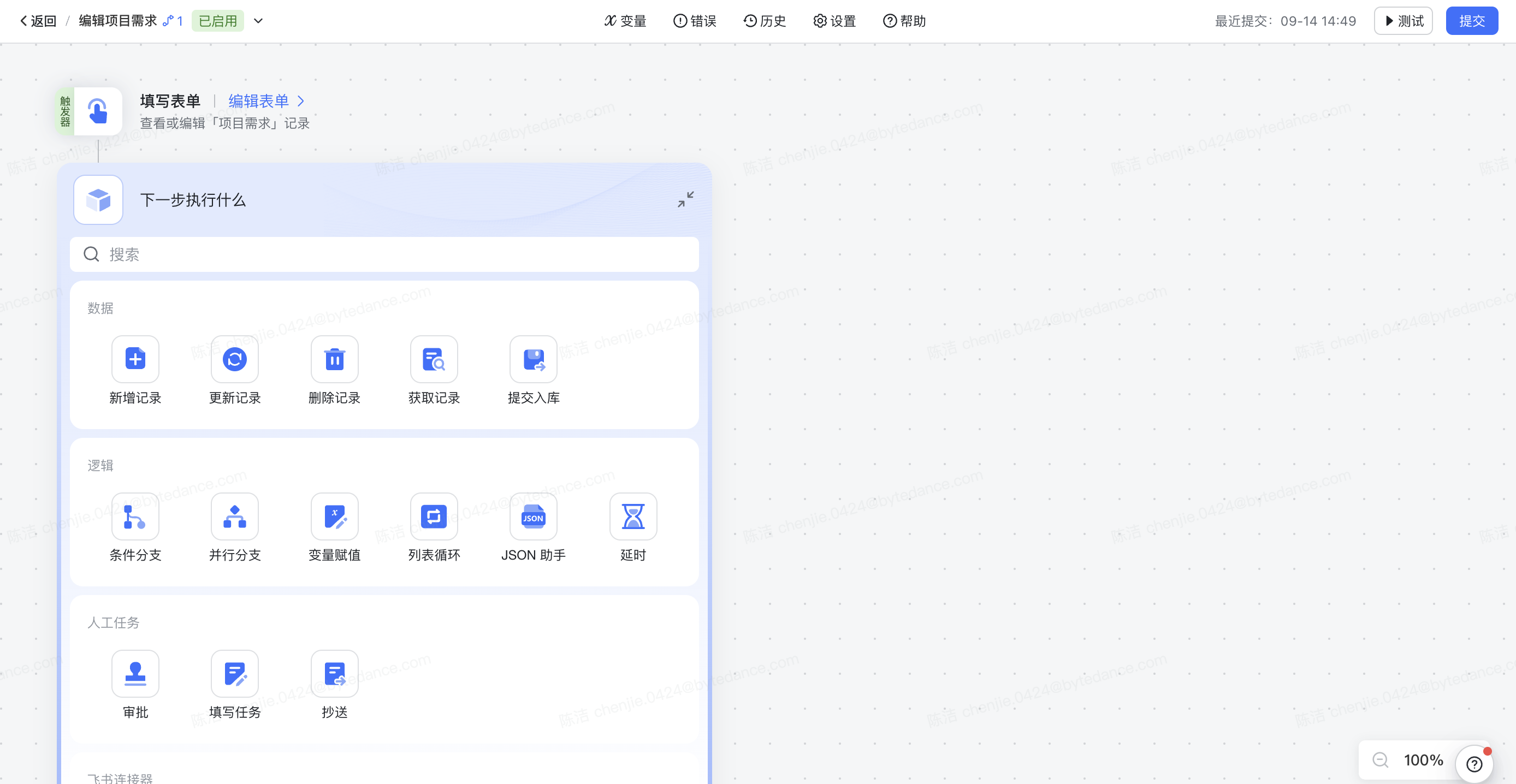Run the 测试 button
The height and width of the screenshot is (784, 1516).
(1403, 21)
